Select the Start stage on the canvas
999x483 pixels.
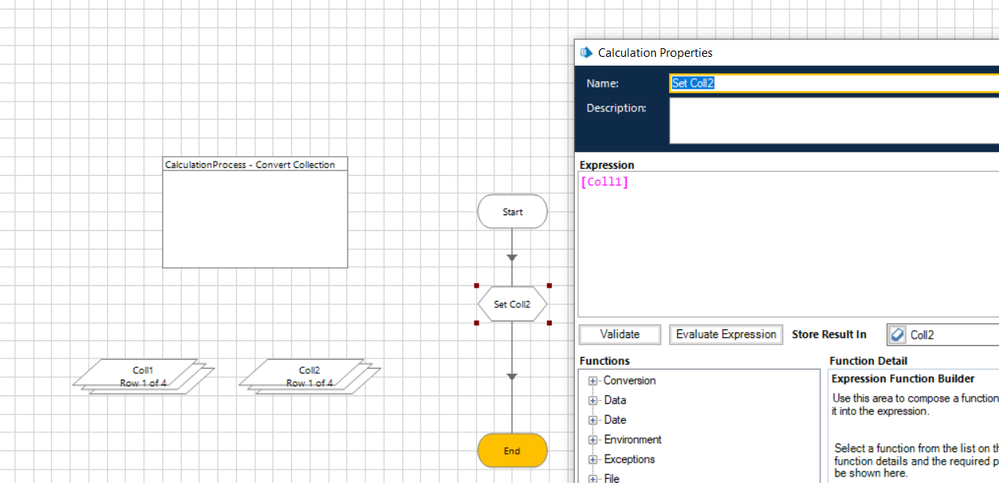click(x=512, y=212)
